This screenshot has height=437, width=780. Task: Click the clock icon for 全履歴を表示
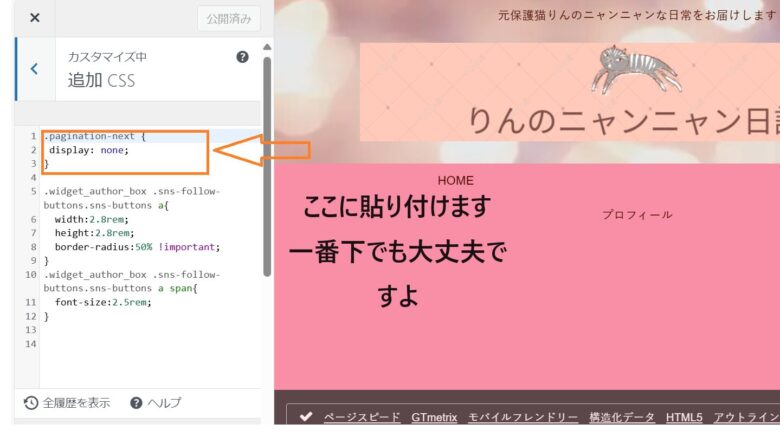(31, 402)
